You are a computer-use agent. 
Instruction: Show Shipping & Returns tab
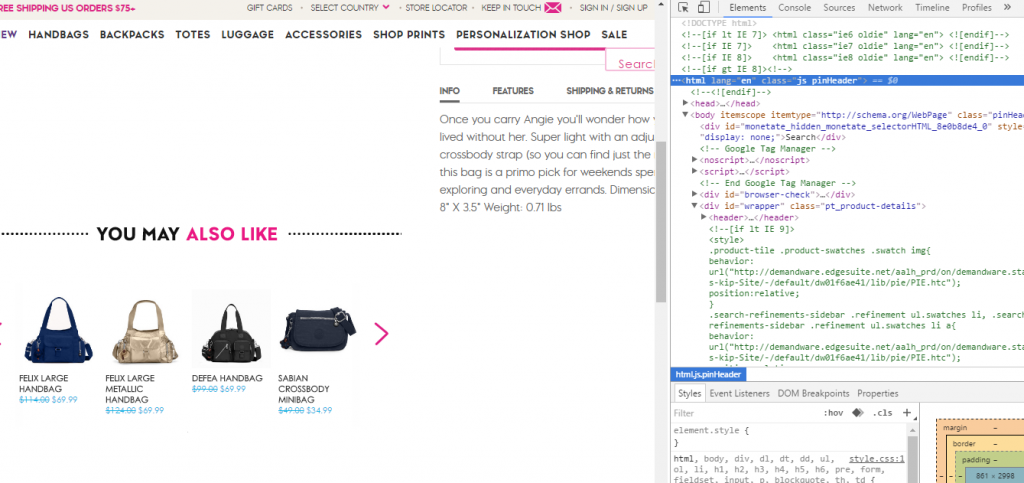610,91
